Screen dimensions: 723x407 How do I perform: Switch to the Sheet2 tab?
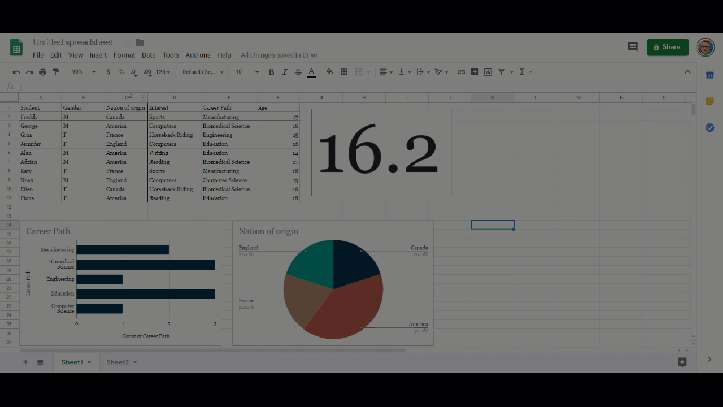(x=118, y=361)
